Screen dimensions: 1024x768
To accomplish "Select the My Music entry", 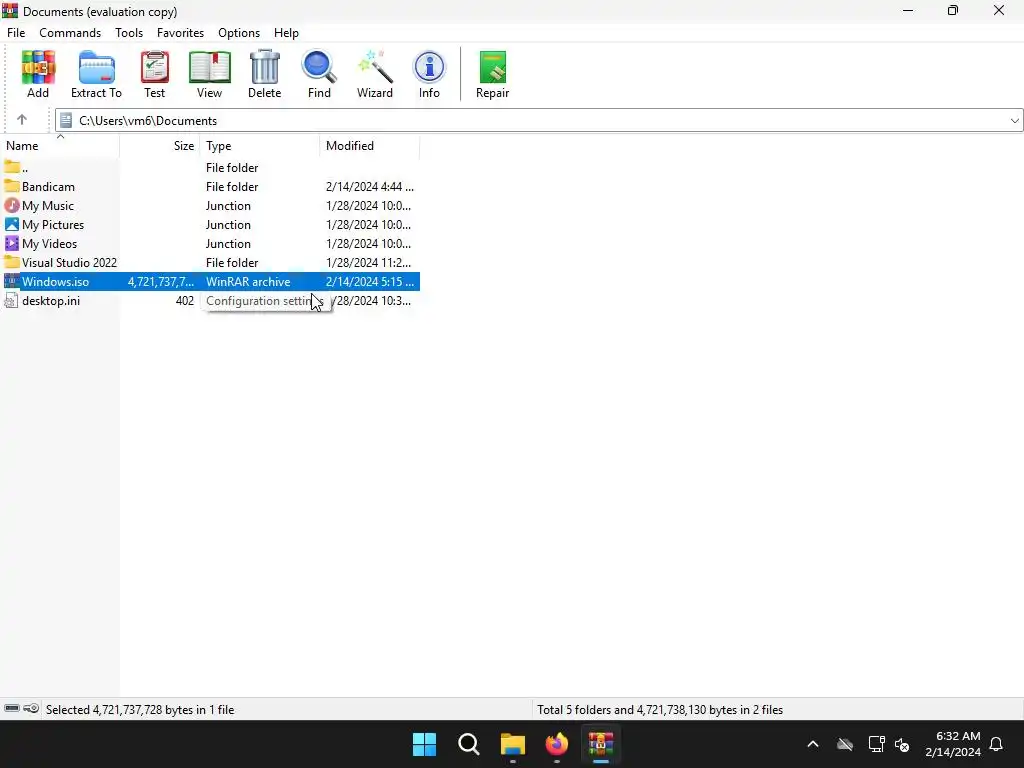I will coord(48,206).
